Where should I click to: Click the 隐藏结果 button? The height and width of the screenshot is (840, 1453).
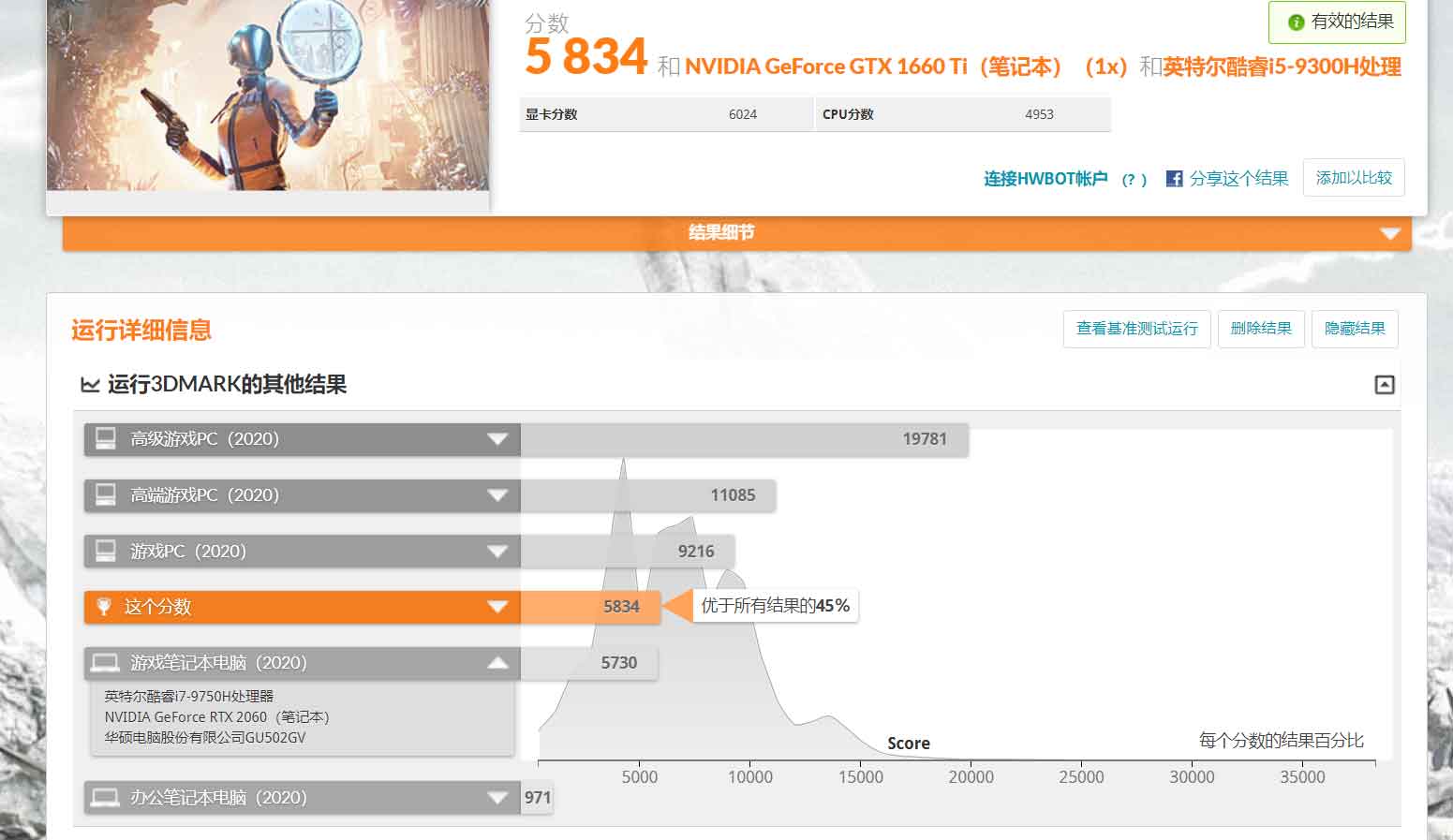coord(1355,329)
